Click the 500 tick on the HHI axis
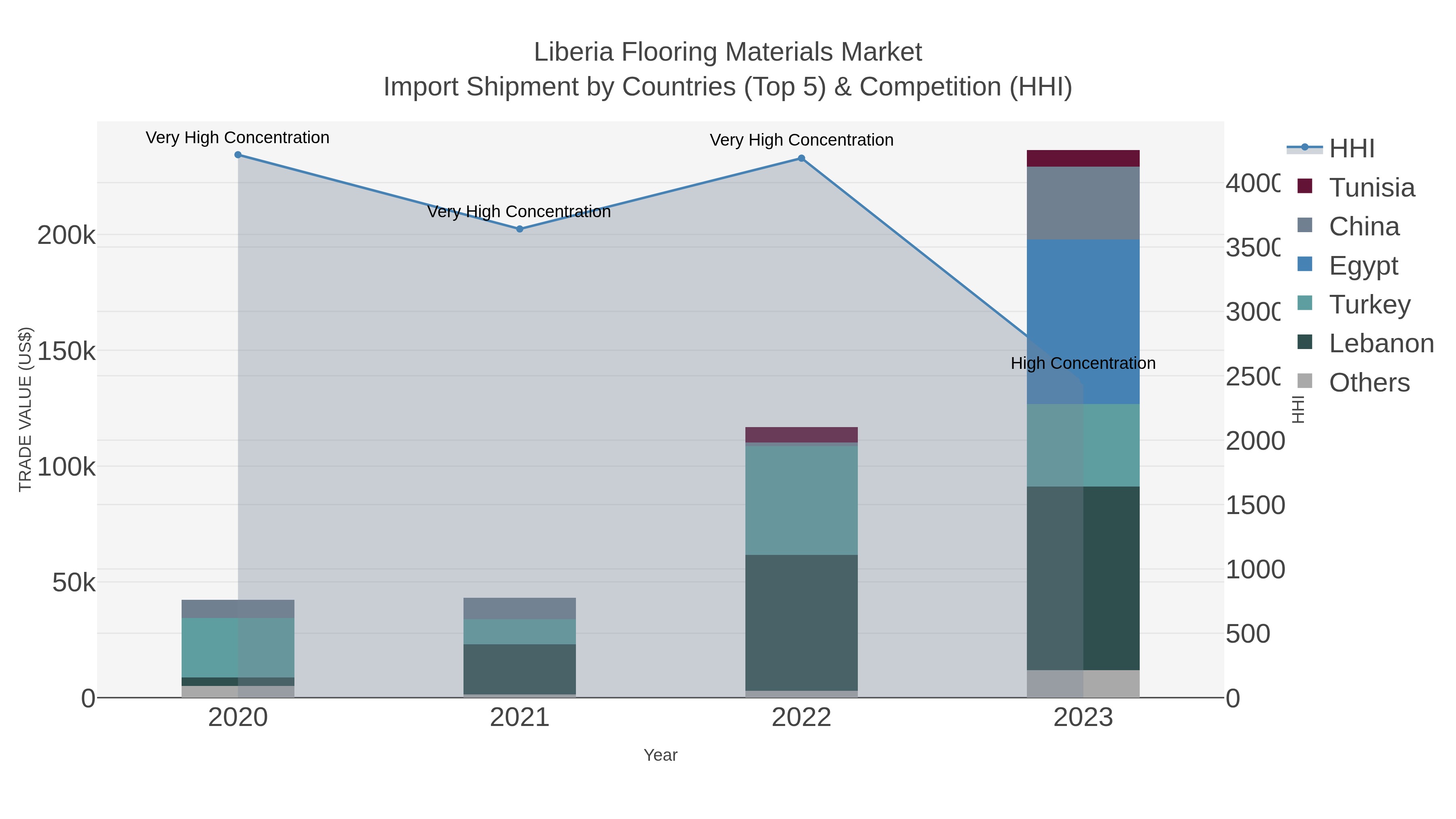1456x819 pixels. pos(1248,634)
